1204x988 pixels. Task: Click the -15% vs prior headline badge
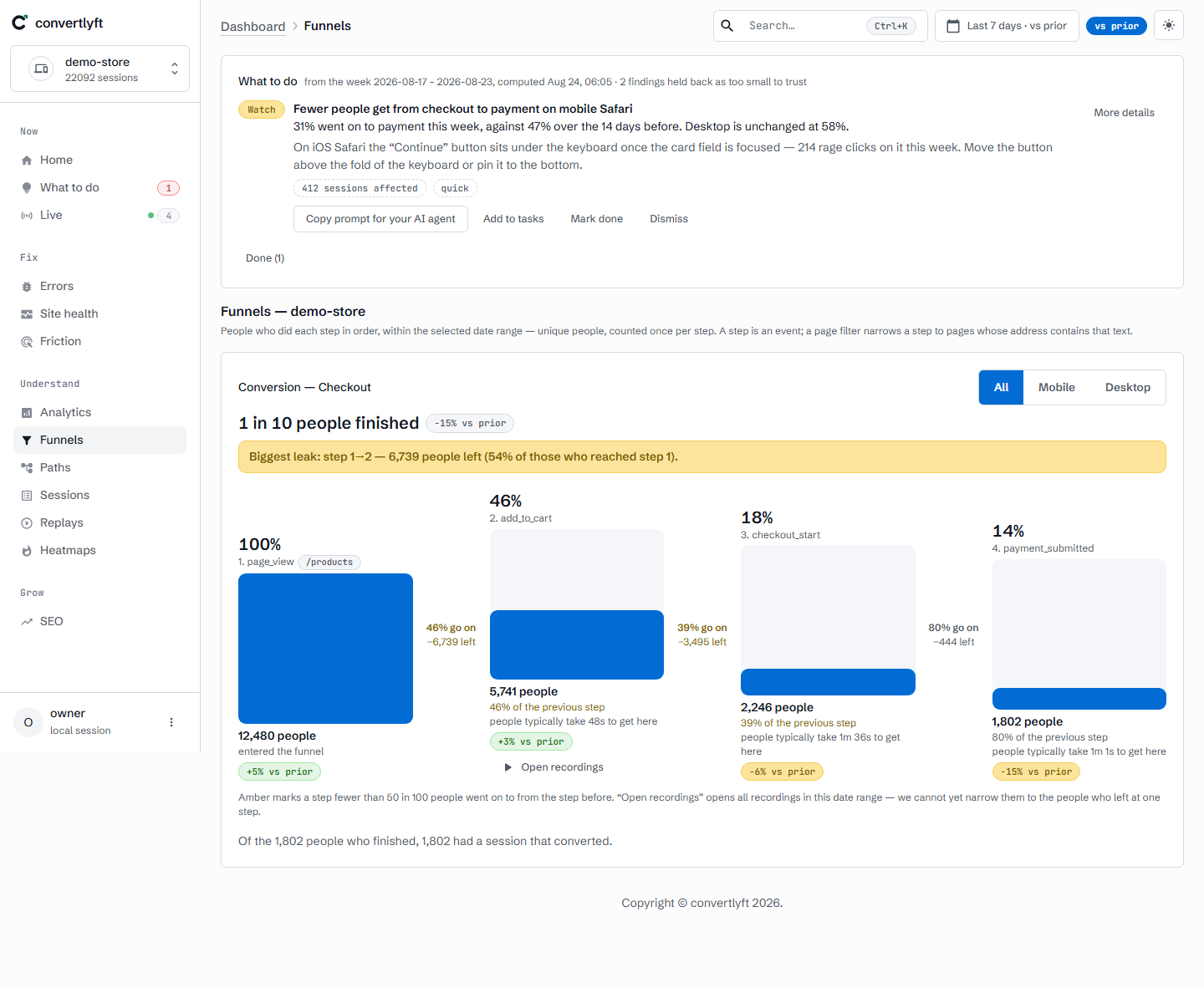click(470, 424)
